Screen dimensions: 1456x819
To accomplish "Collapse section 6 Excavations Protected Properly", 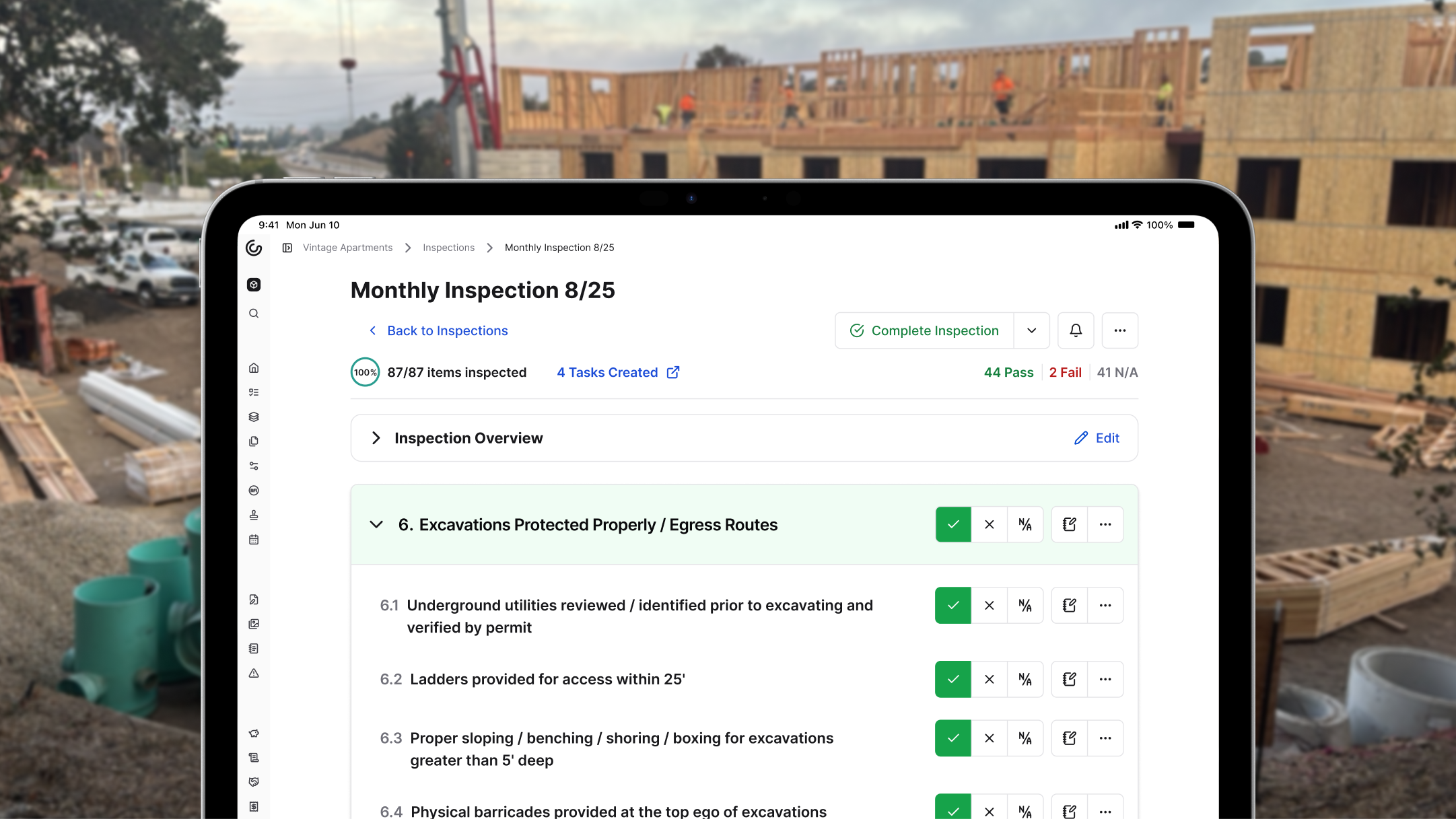I will click(x=376, y=524).
